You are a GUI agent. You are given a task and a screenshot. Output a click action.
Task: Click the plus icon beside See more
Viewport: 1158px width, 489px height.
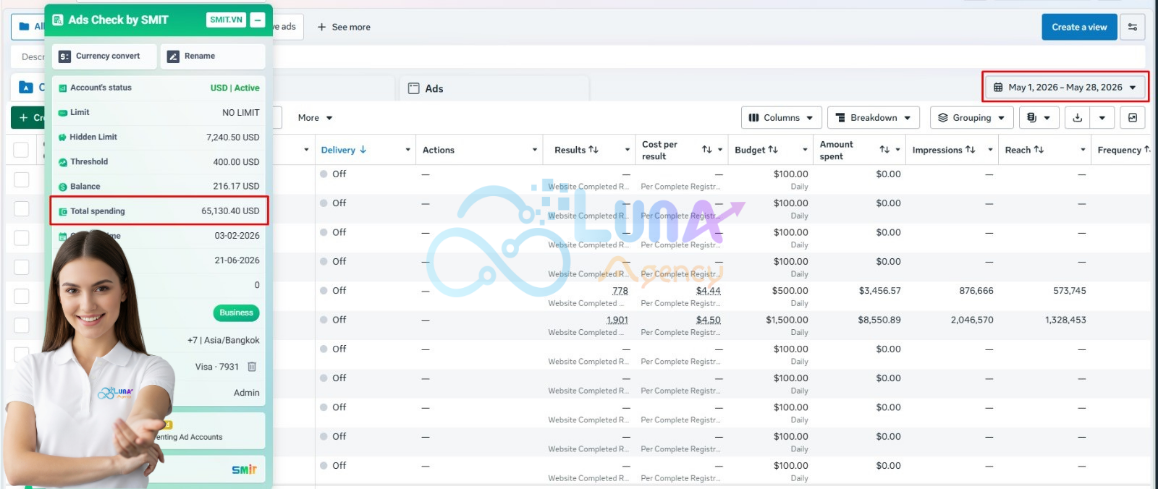pos(321,27)
